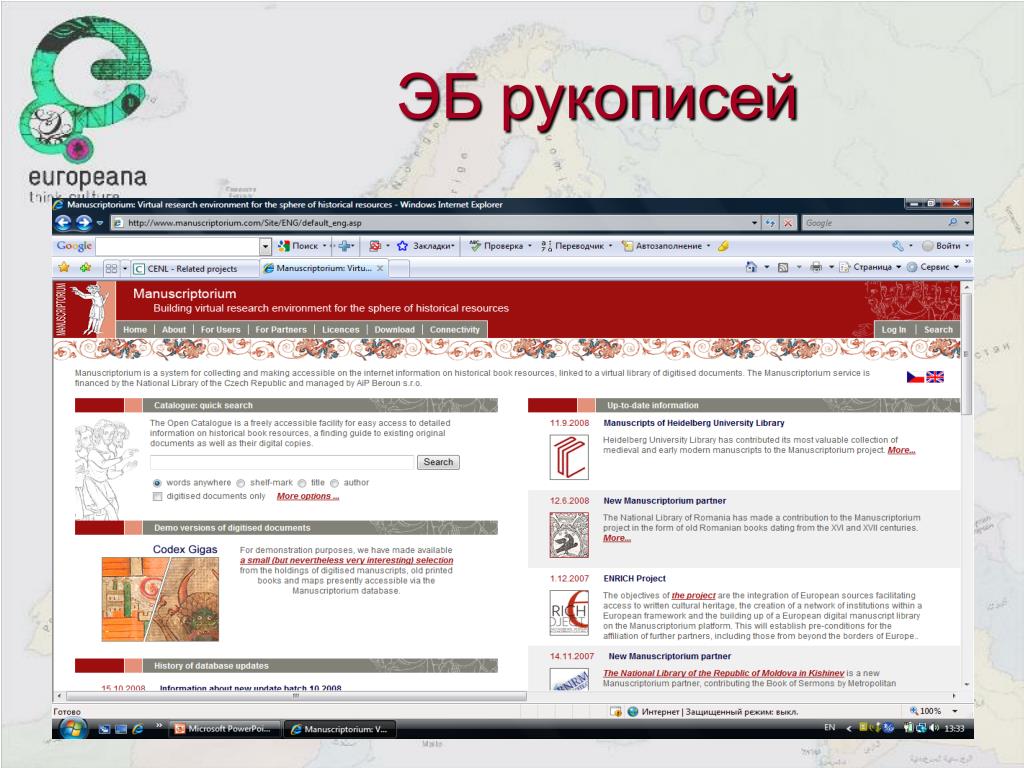
Task: Open the Google toolbar search box dropdown
Action: 265,246
